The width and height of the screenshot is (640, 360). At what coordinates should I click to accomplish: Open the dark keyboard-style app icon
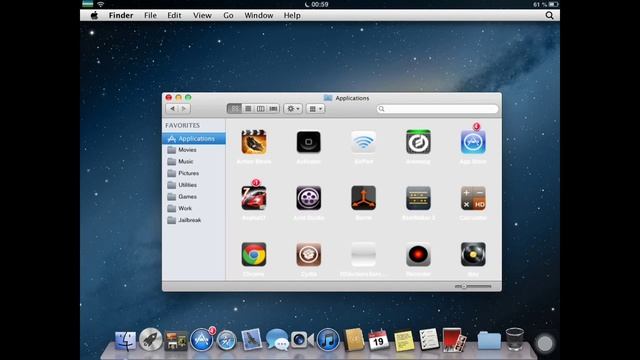pyautogui.click(x=418, y=198)
